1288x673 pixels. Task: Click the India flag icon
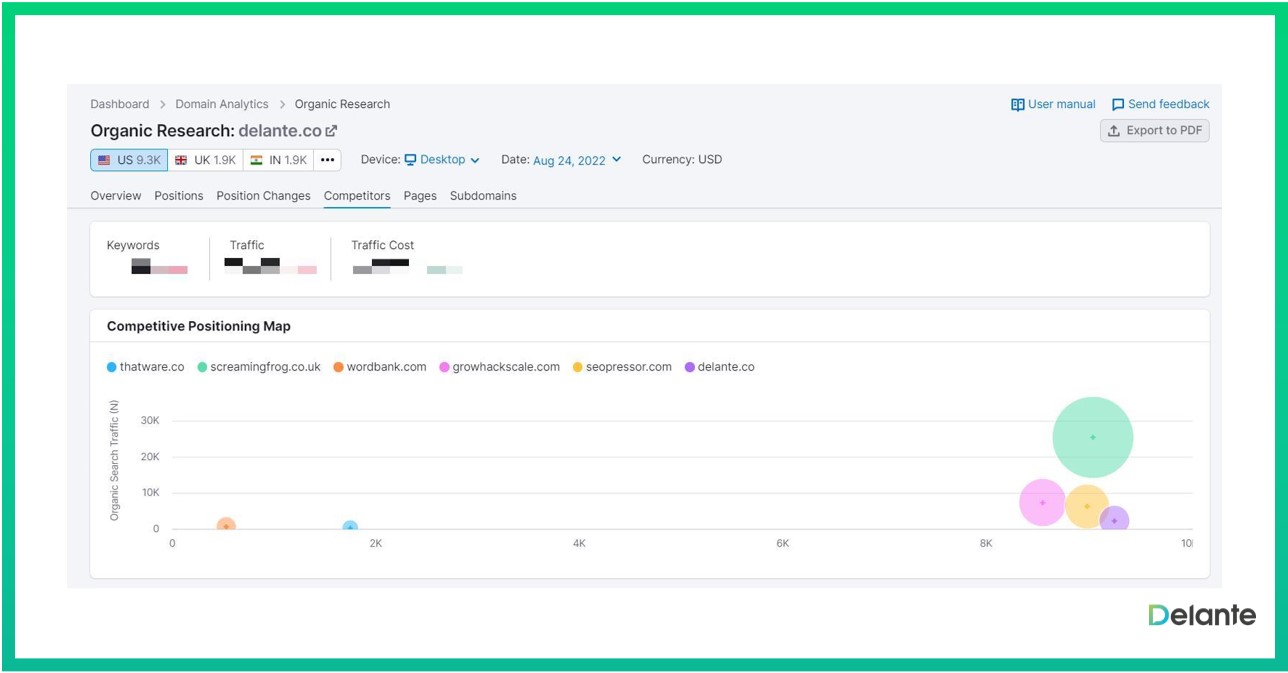pos(257,160)
